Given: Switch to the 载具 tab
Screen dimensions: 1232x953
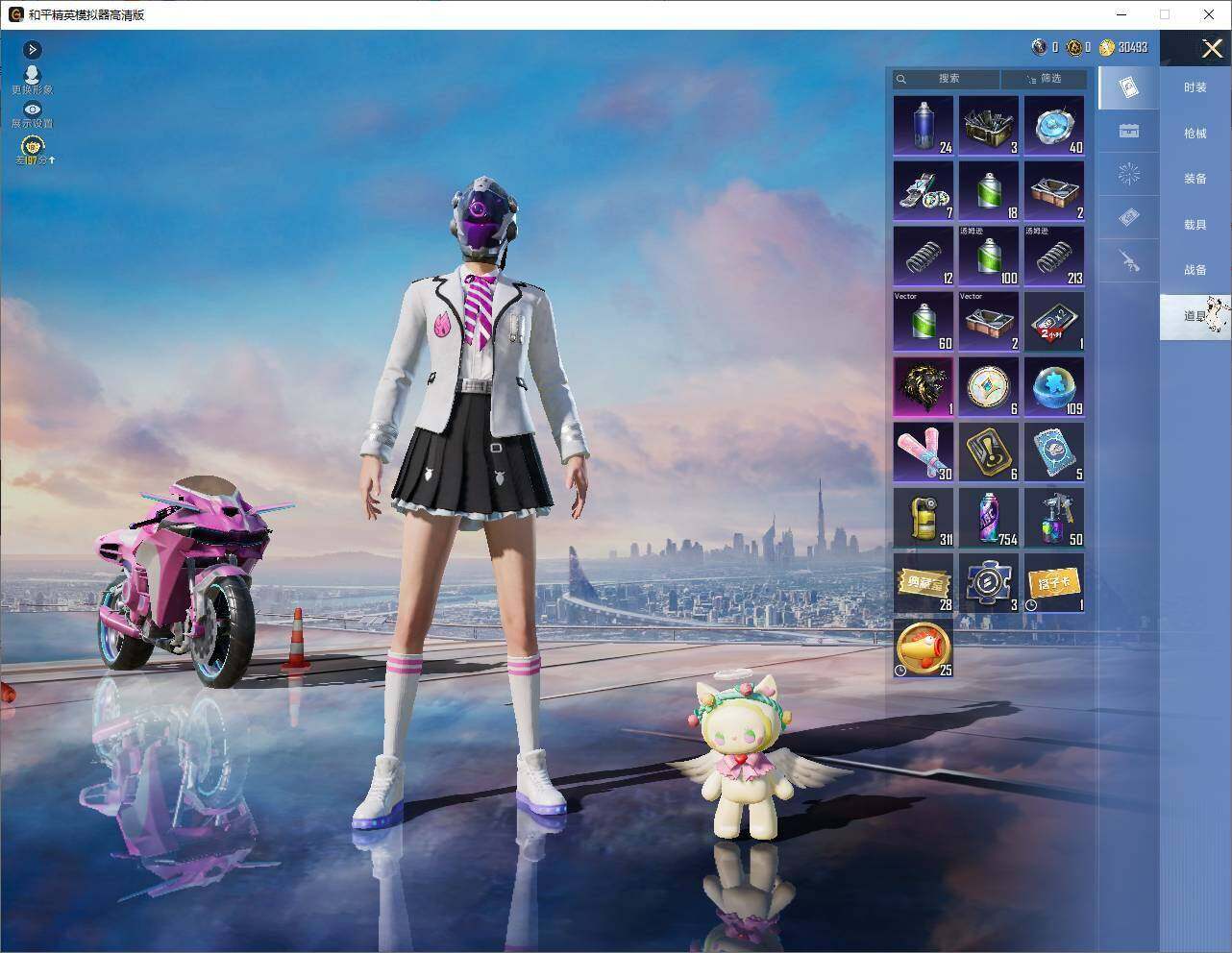Looking at the screenshot, I should point(1195,225).
